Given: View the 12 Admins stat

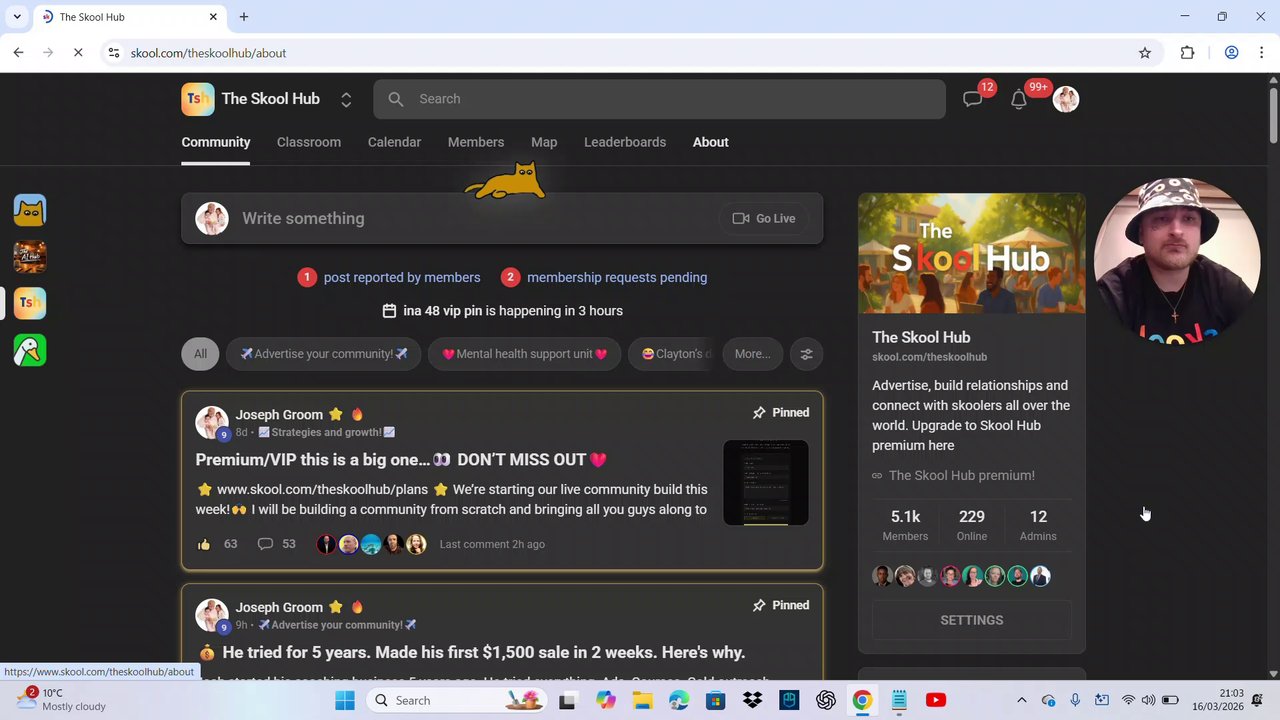Looking at the screenshot, I should [x=1038, y=525].
